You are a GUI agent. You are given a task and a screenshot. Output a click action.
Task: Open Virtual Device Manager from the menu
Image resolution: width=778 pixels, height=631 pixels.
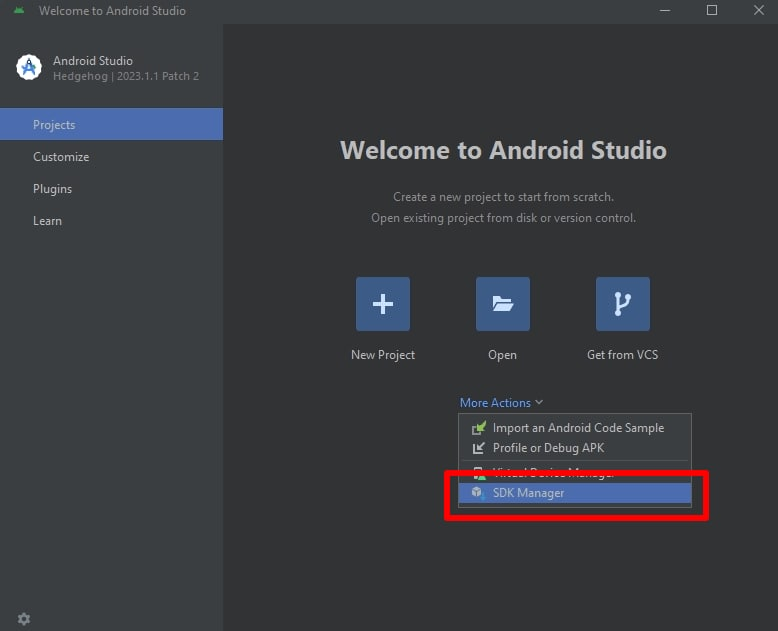pyautogui.click(x=552, y=471)
